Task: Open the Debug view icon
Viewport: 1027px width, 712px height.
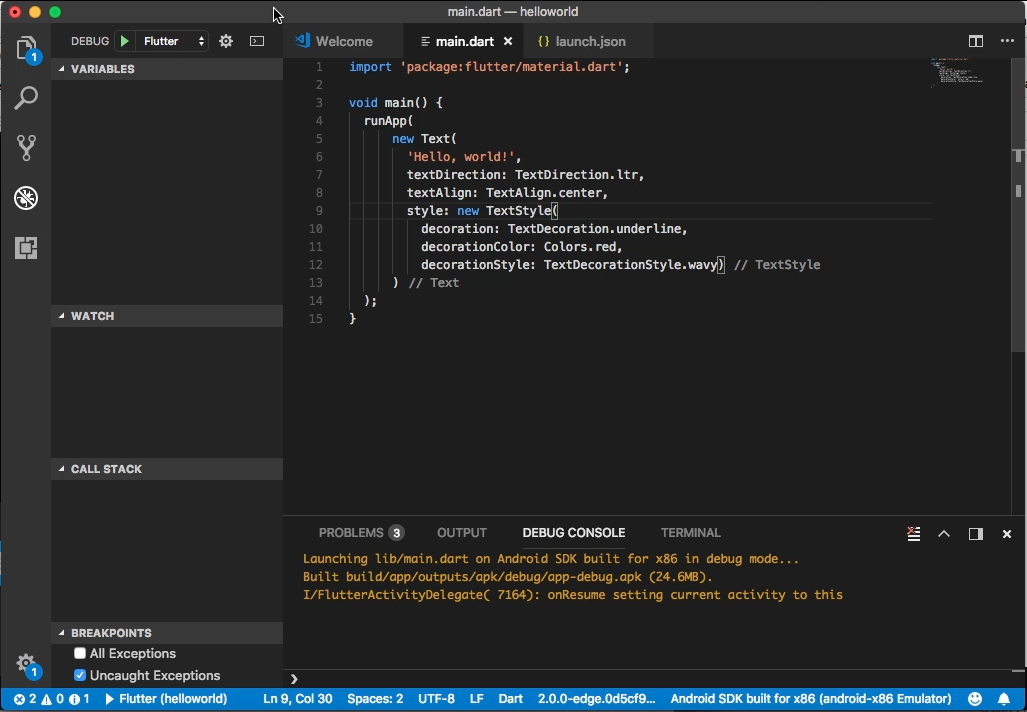Action: [26, 198]
